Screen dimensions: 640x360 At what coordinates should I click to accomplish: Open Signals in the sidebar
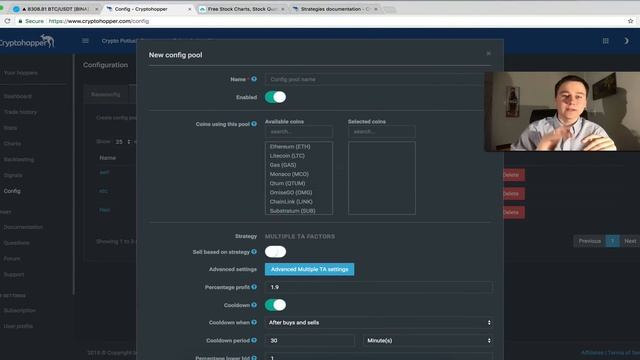tap(13, 175)
